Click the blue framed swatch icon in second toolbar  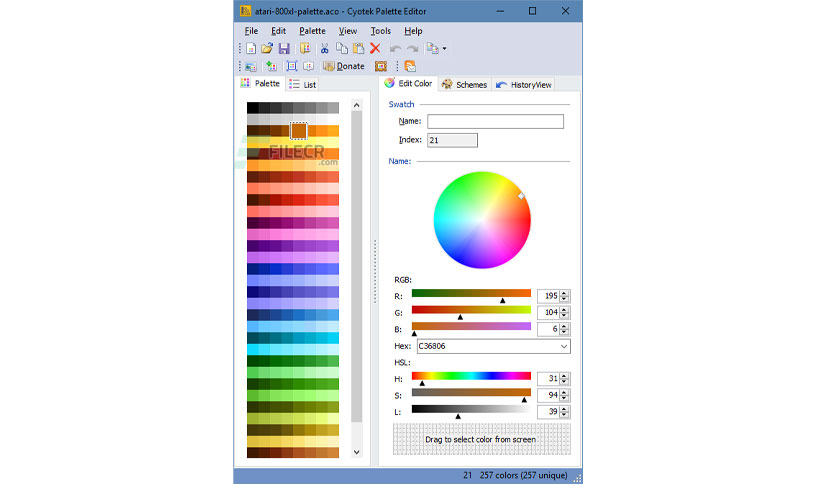pos(292,67)
